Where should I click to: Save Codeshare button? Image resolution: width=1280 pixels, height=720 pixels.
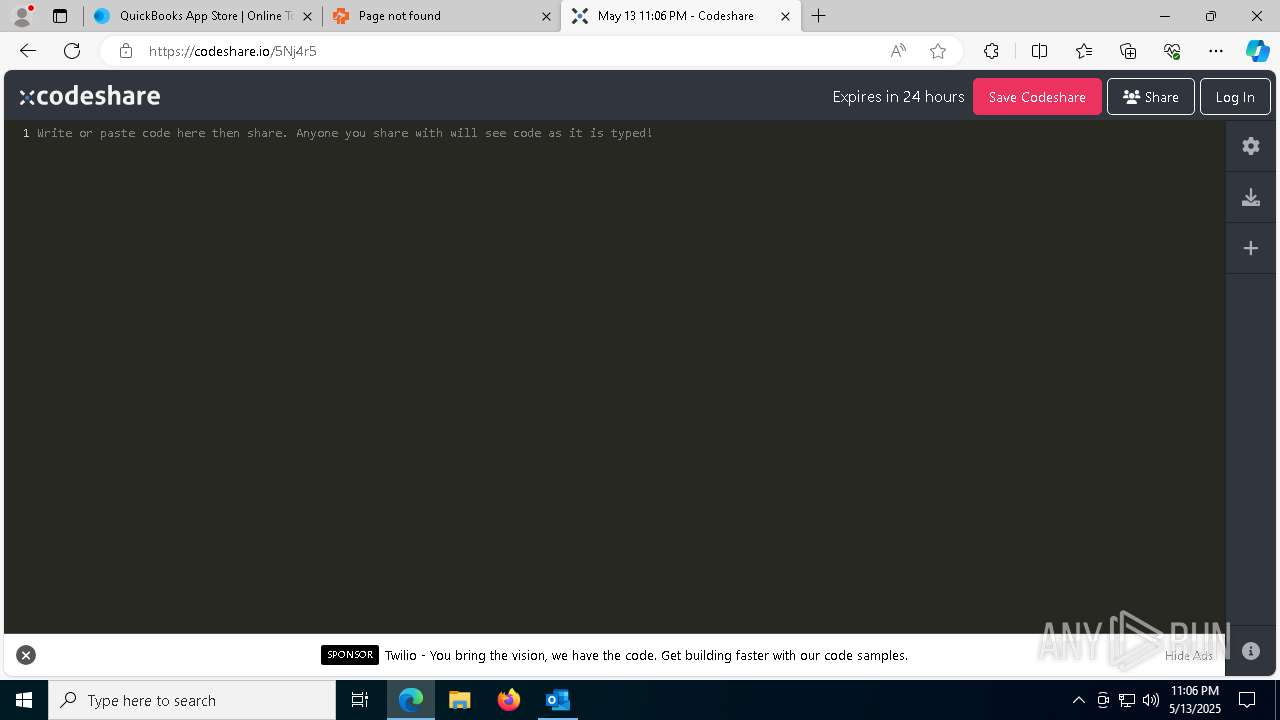pos(1037,97)
